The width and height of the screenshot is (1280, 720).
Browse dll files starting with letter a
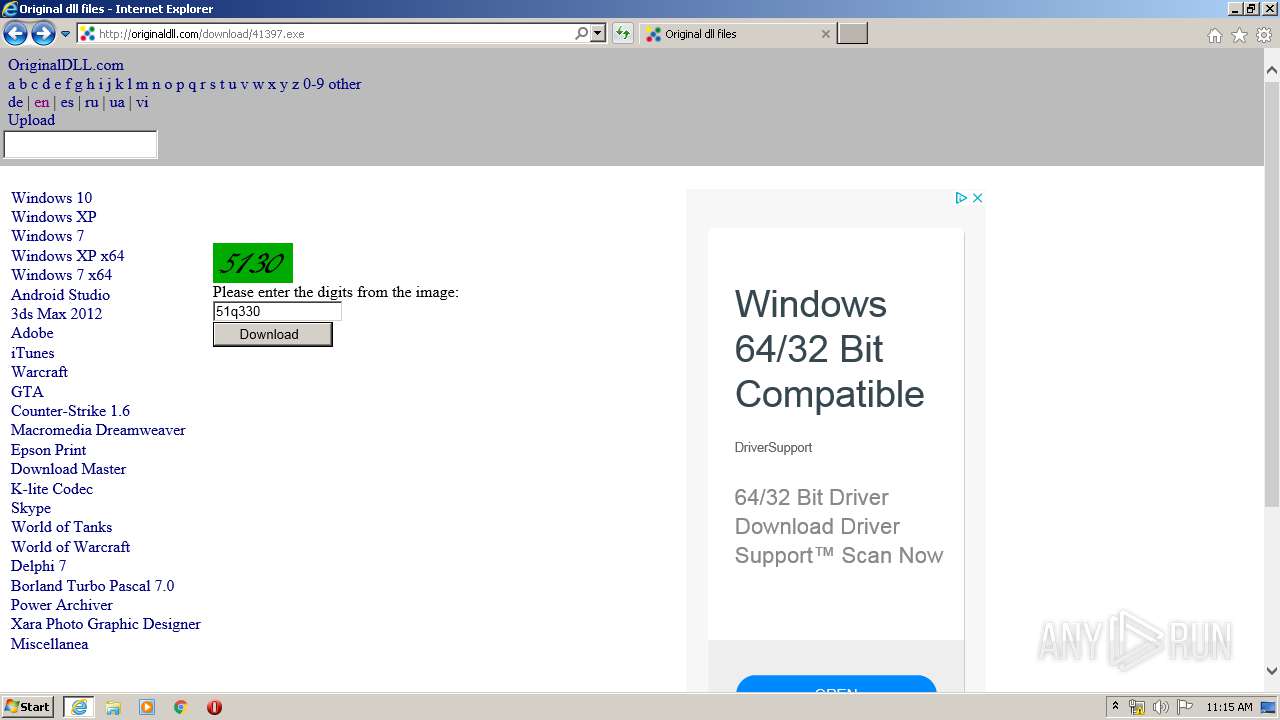click(x=12, y=84)
